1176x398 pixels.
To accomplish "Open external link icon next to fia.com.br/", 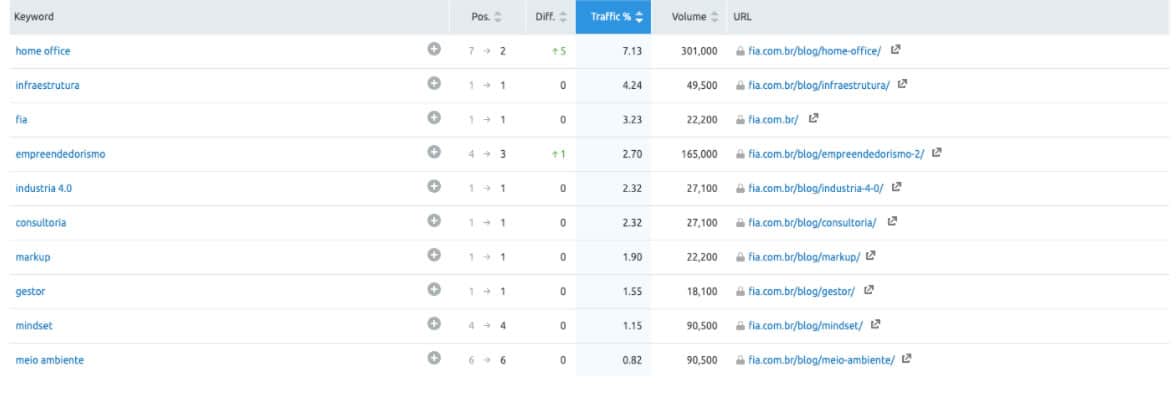I will [813, 118].
